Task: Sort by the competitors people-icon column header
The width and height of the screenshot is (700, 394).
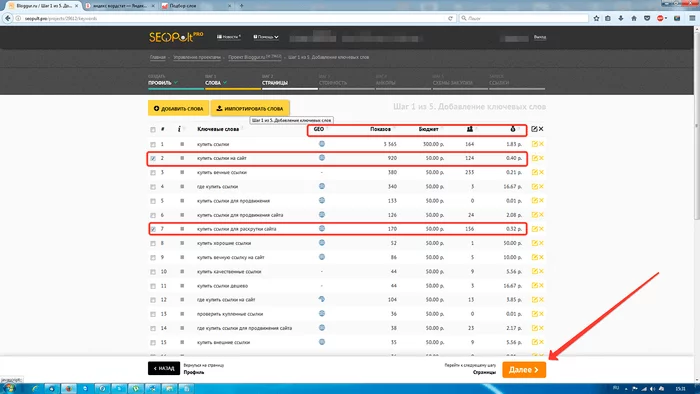Action: point(470,129)
